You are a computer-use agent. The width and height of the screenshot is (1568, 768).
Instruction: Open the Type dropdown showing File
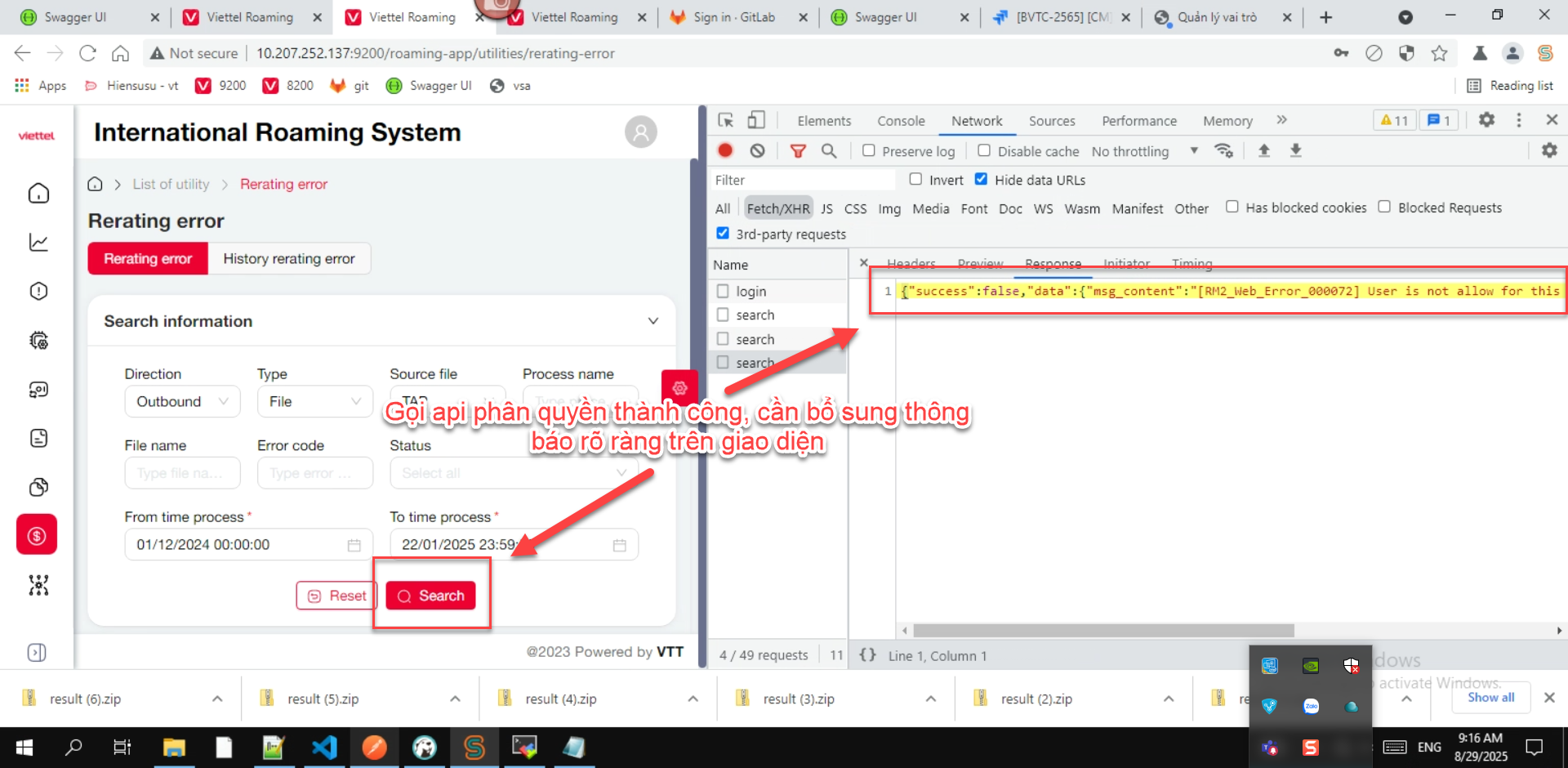314,402
